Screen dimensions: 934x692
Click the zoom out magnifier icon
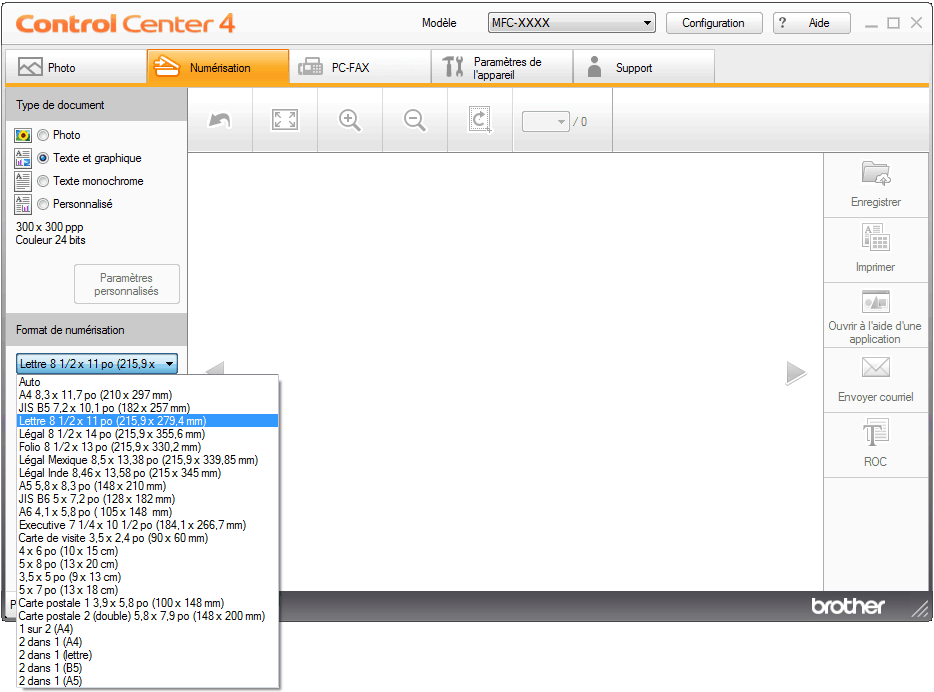click(x=415, y=120)
